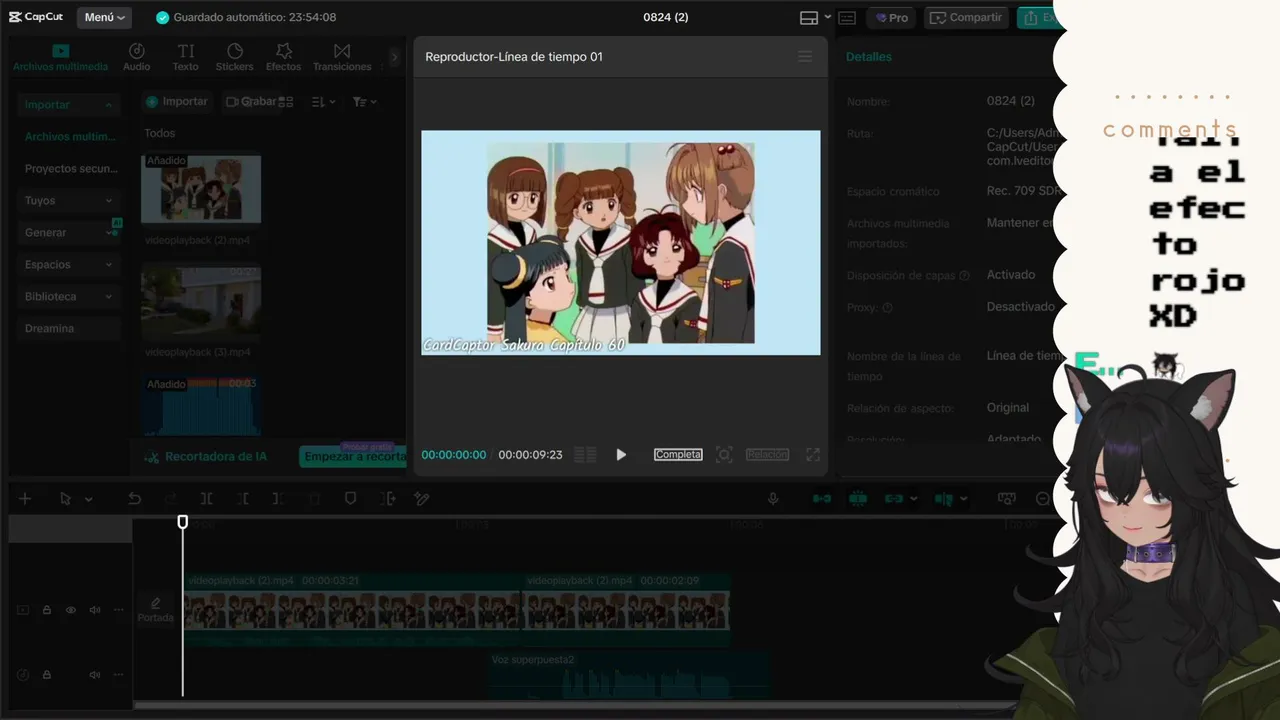This screenshot has width=1280, height=720.
Task: Click the Pro upgrade button
Action: (892, 17)
